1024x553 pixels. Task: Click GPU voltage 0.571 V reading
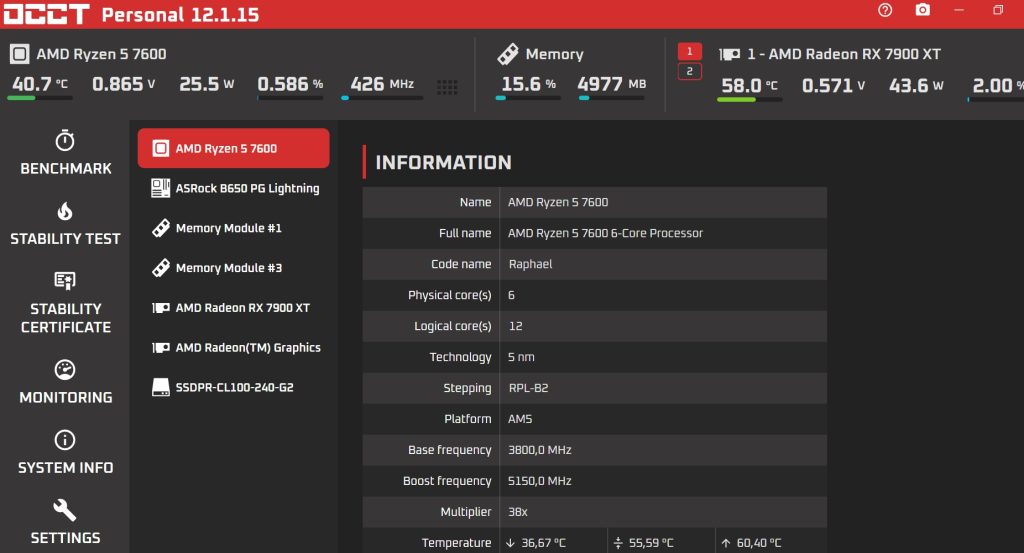[x=833, y=86]
